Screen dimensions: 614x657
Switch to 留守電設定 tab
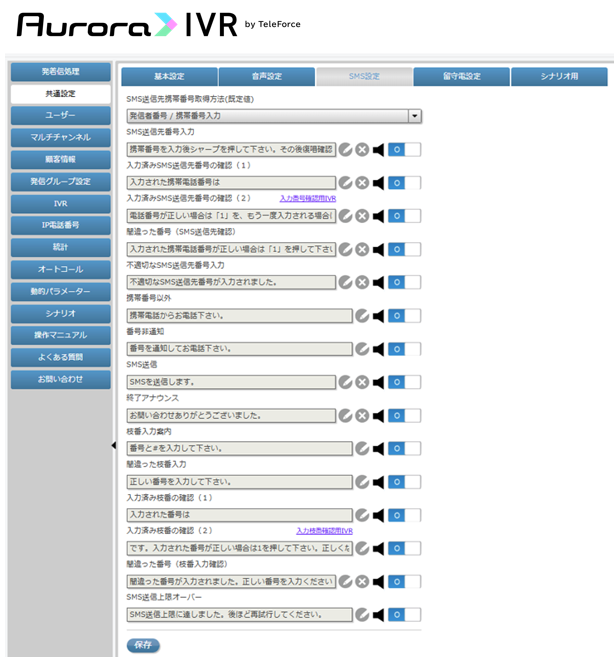coord(461,77)
